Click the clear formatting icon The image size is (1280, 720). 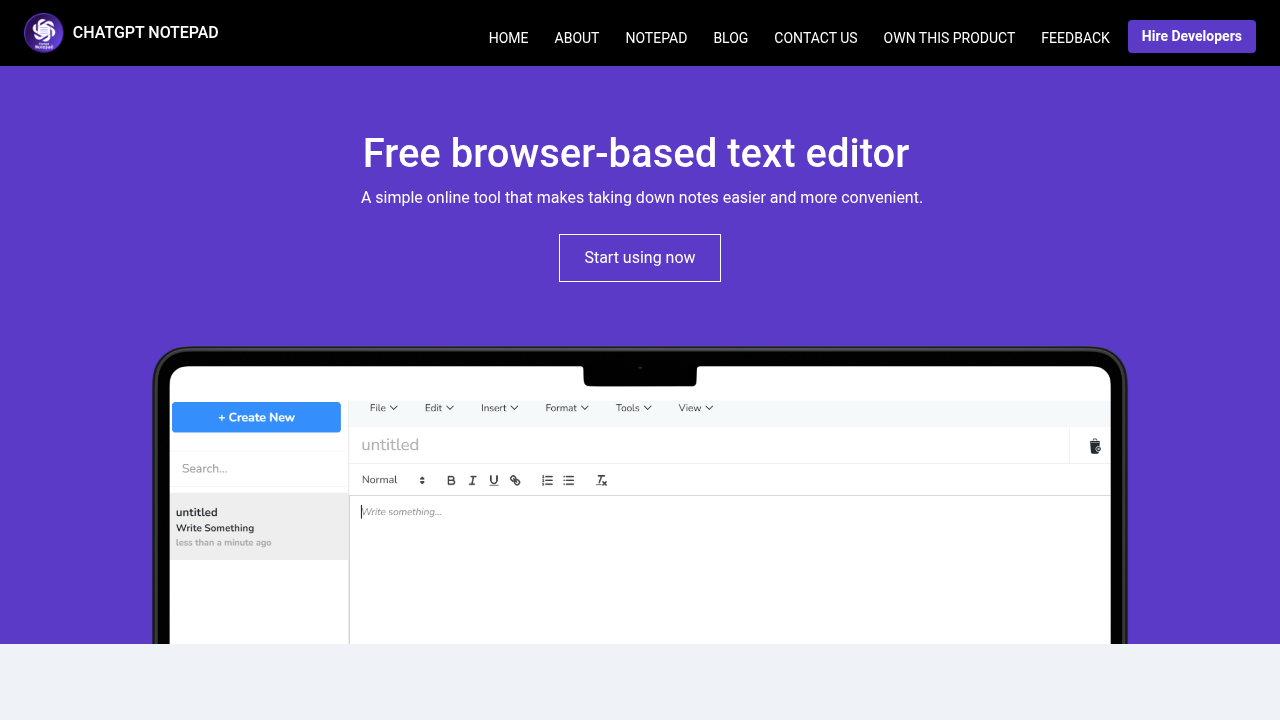point(601,480)
